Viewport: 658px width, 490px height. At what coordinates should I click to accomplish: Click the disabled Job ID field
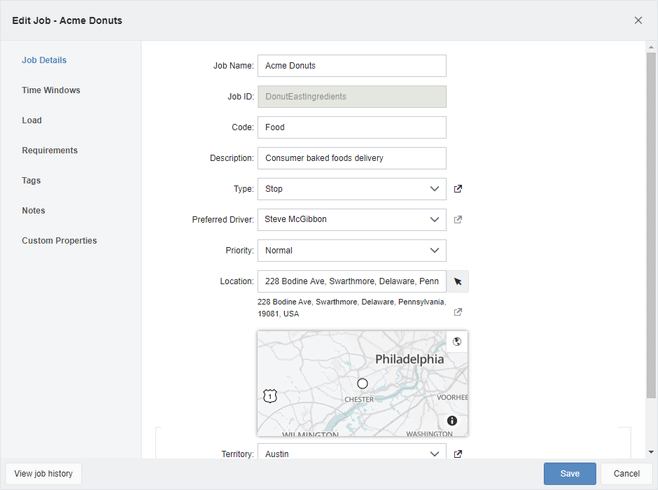(352, 96)
